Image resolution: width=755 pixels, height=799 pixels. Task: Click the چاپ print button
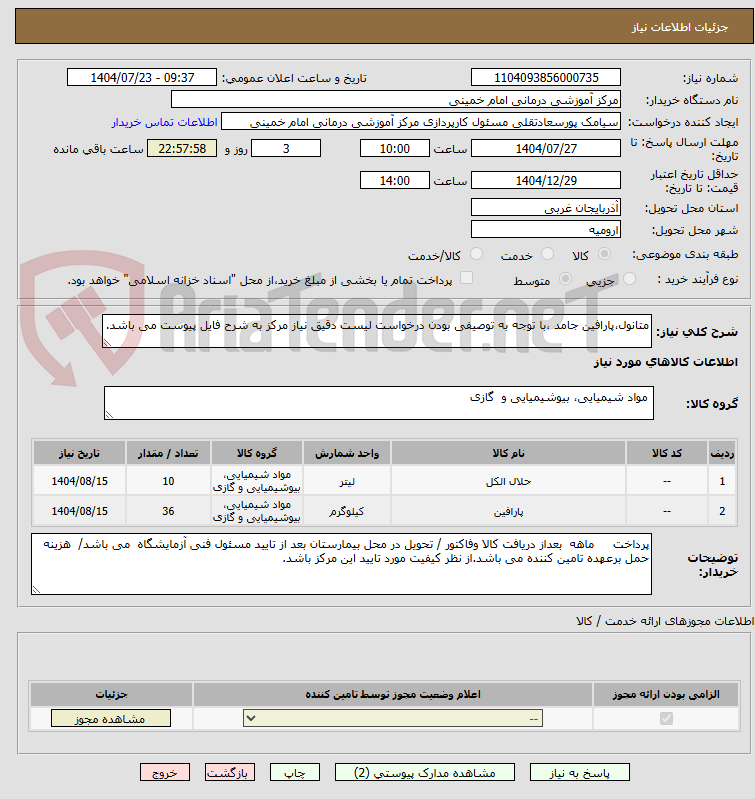(294, 773)
